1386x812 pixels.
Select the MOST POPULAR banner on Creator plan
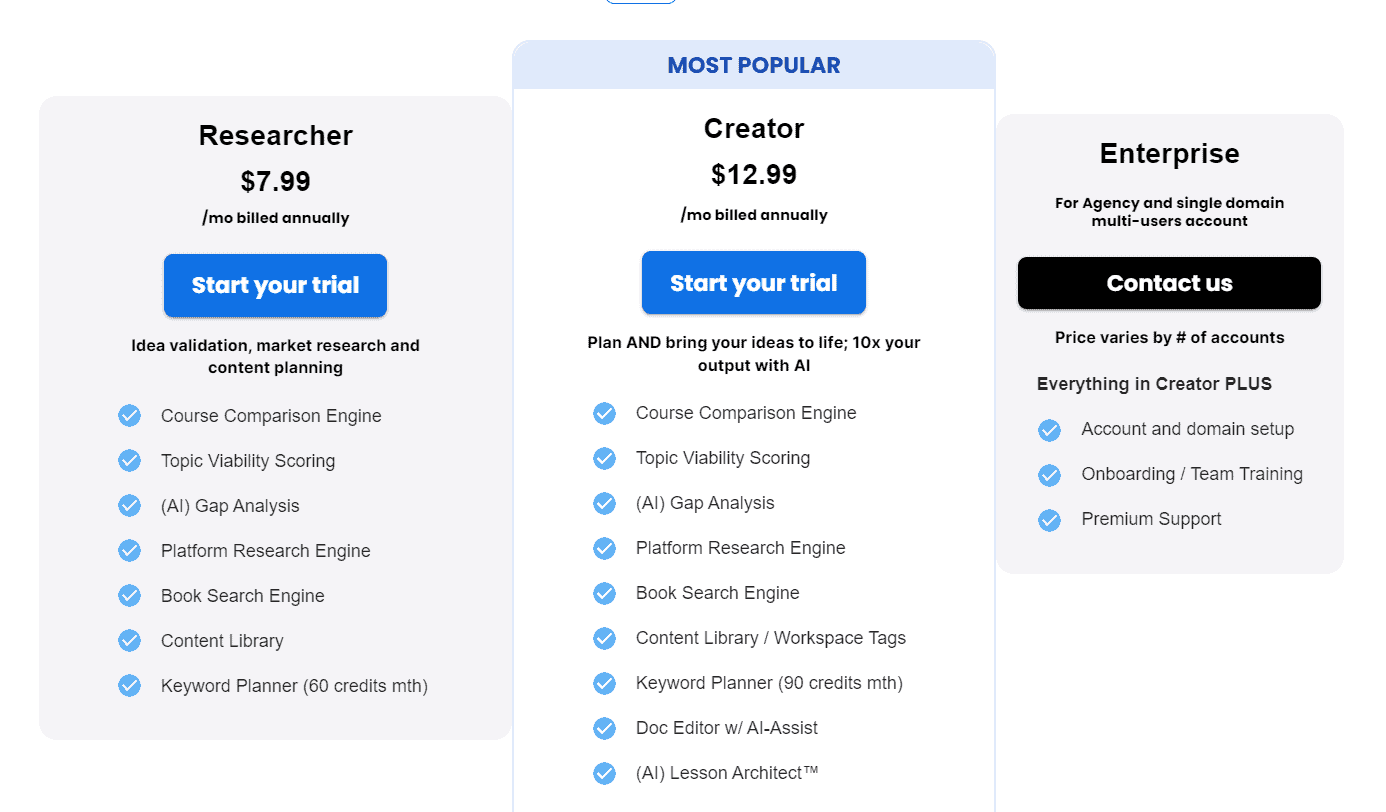coord(753,64)
